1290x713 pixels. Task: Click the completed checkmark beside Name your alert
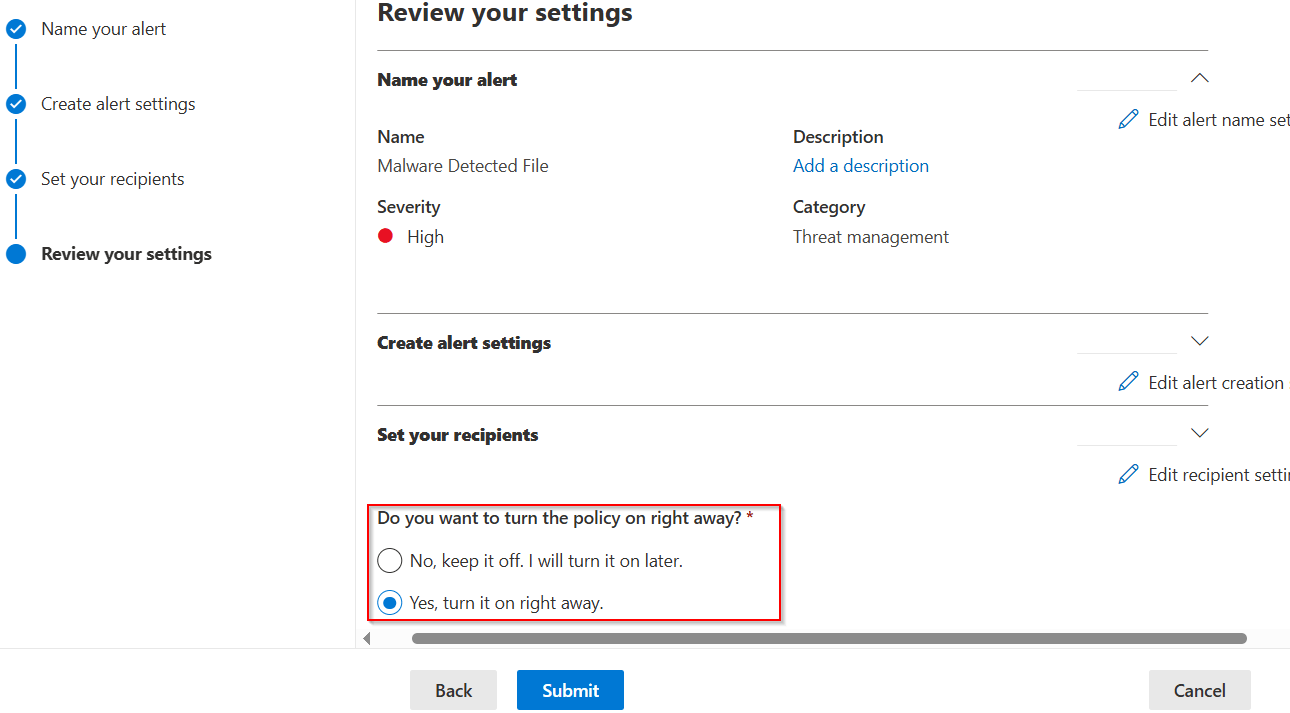coord(16,28)
